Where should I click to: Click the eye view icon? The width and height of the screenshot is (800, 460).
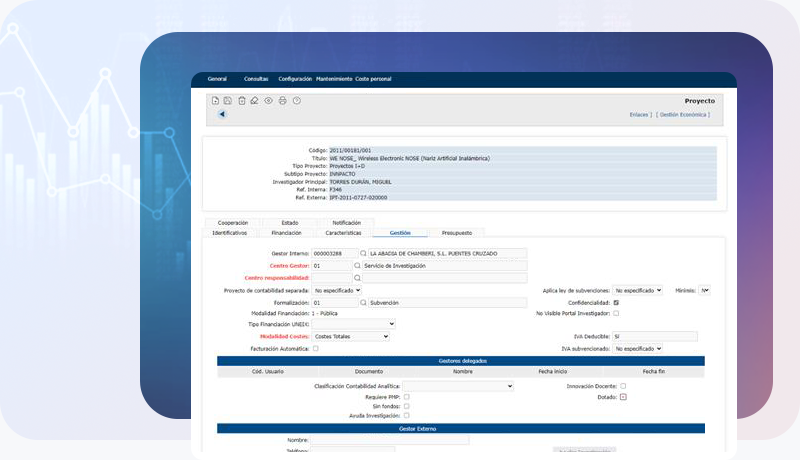tap(268, 101)
